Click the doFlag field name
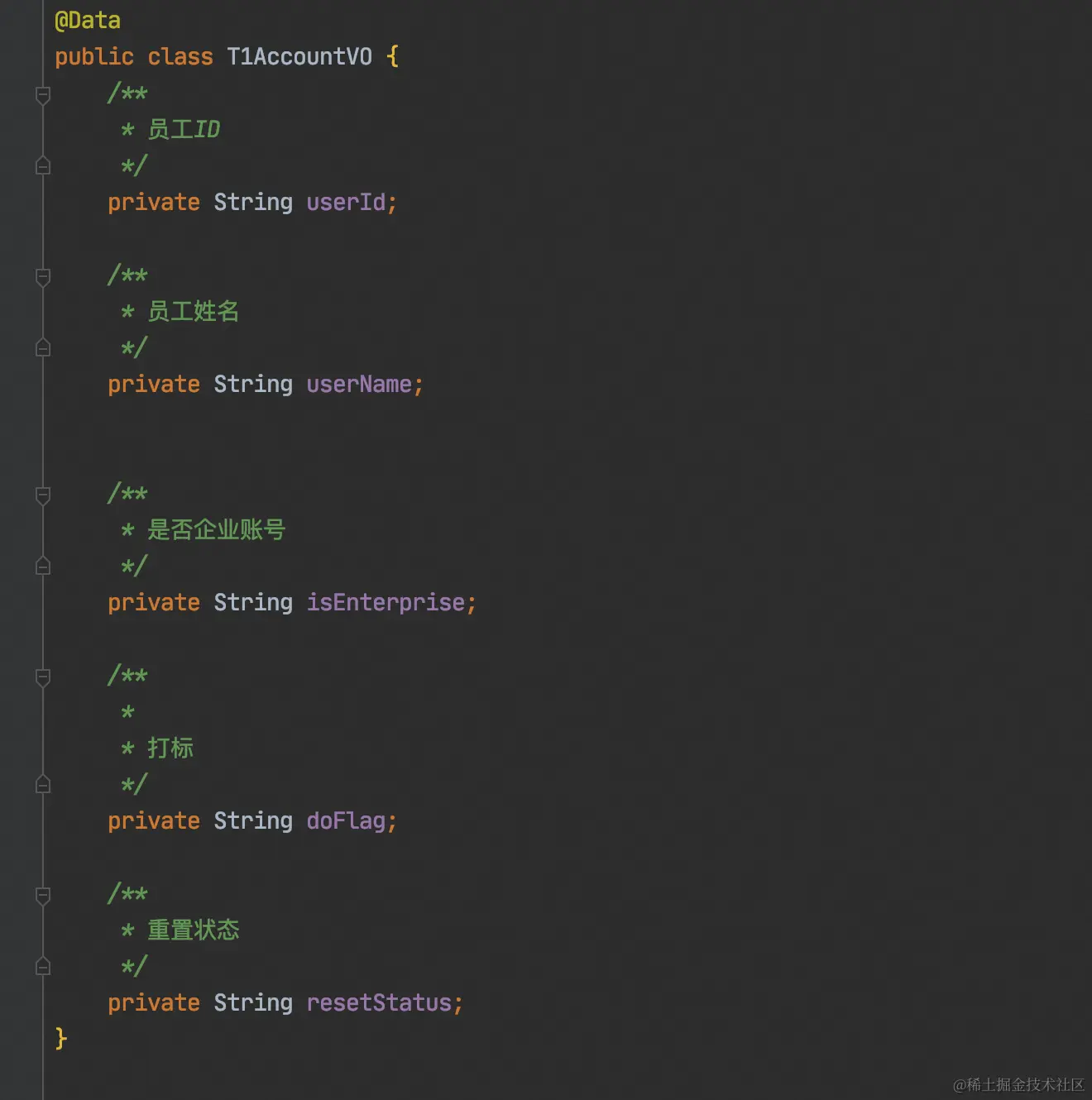The height and width of the screenshot is (1100, 1092). point(346,821)
